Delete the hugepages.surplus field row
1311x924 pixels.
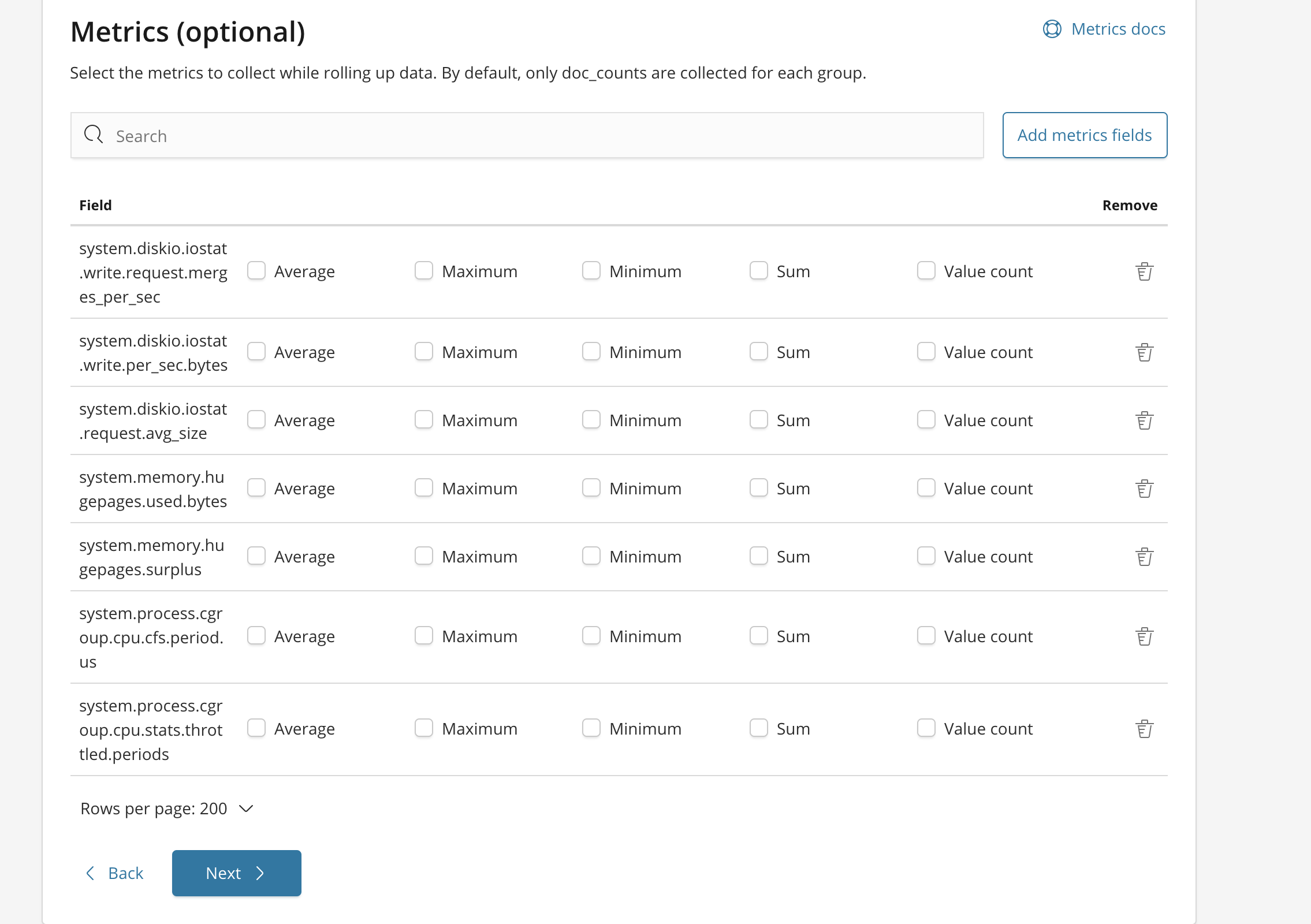click(x=1144, y=557)
